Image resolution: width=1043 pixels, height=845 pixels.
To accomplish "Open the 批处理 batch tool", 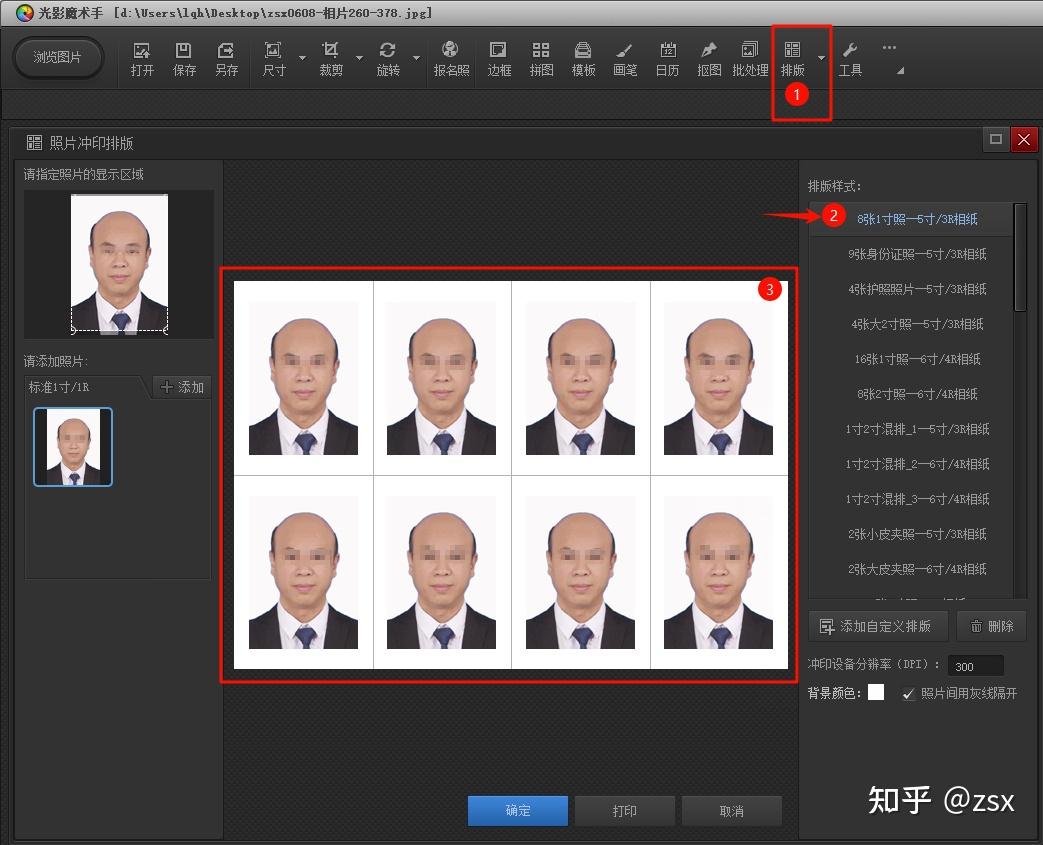I will tap(750, 59).
